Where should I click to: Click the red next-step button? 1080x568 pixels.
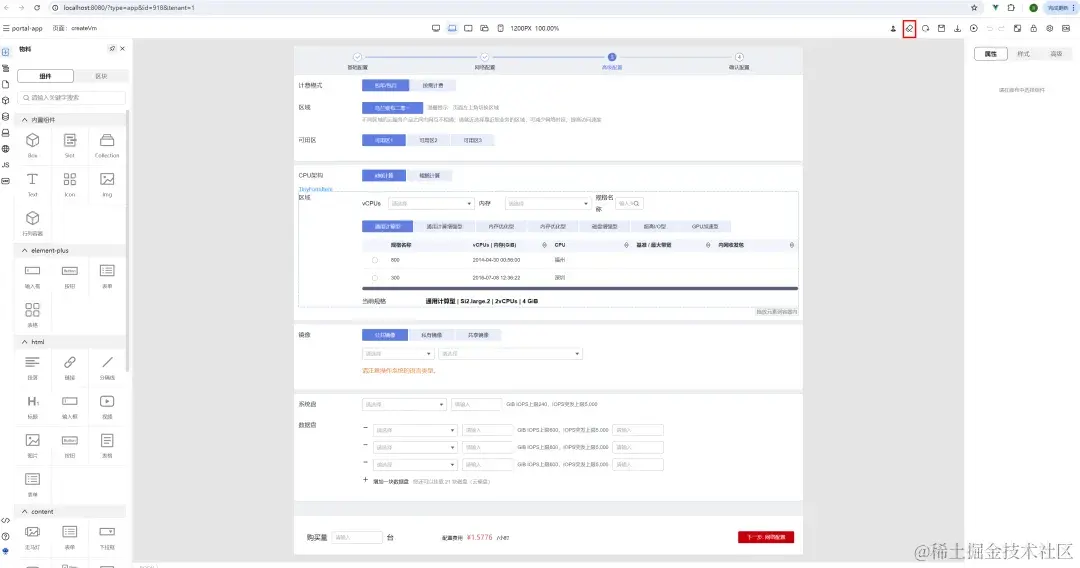[x=765, y=537]
